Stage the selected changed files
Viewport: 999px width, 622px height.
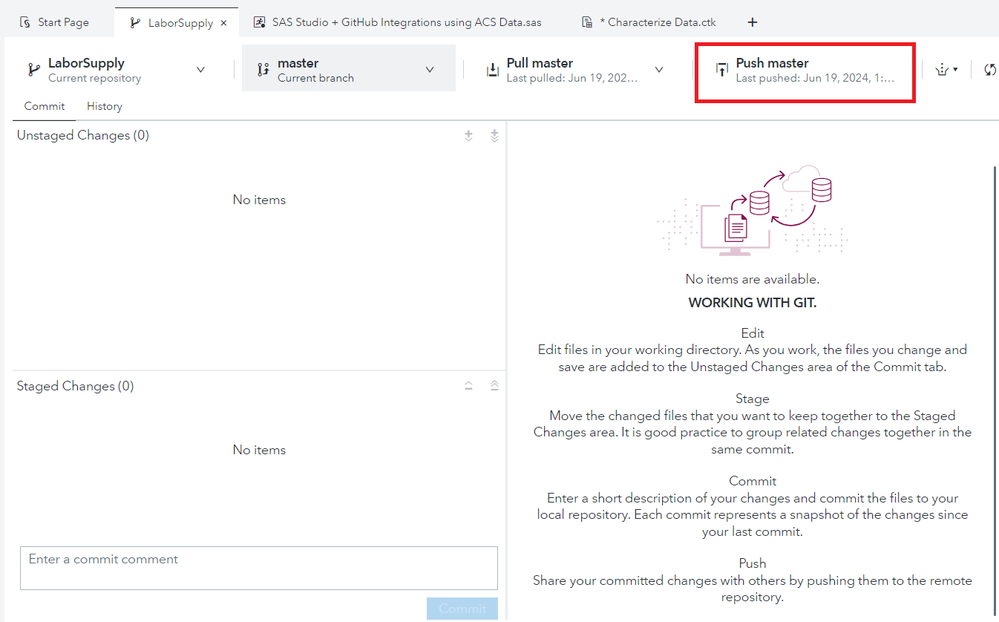tap(468, 135)
